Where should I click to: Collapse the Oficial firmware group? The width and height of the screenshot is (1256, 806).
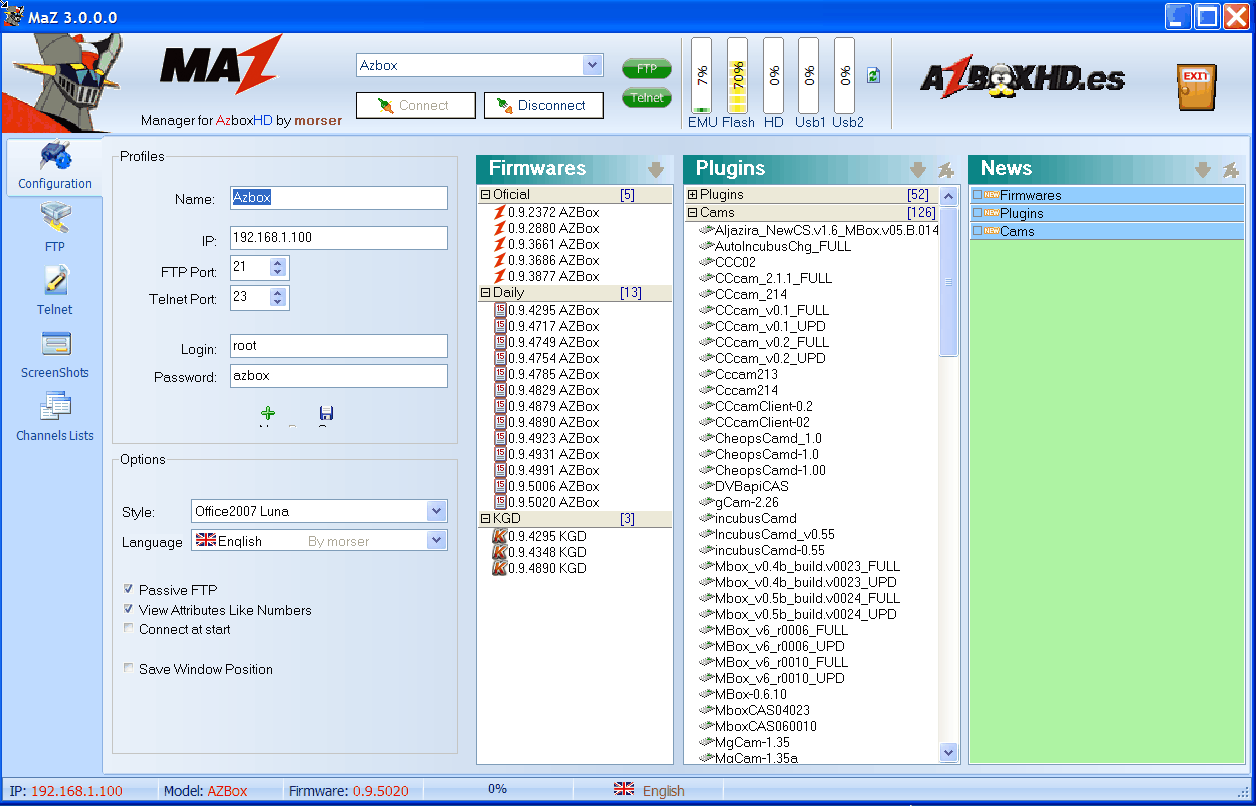coord(486,195)
